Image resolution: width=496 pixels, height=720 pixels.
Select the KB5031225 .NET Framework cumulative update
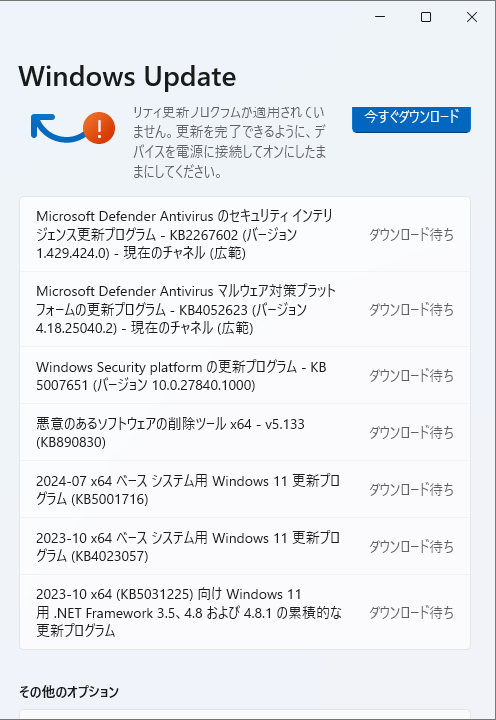point(245,612)
